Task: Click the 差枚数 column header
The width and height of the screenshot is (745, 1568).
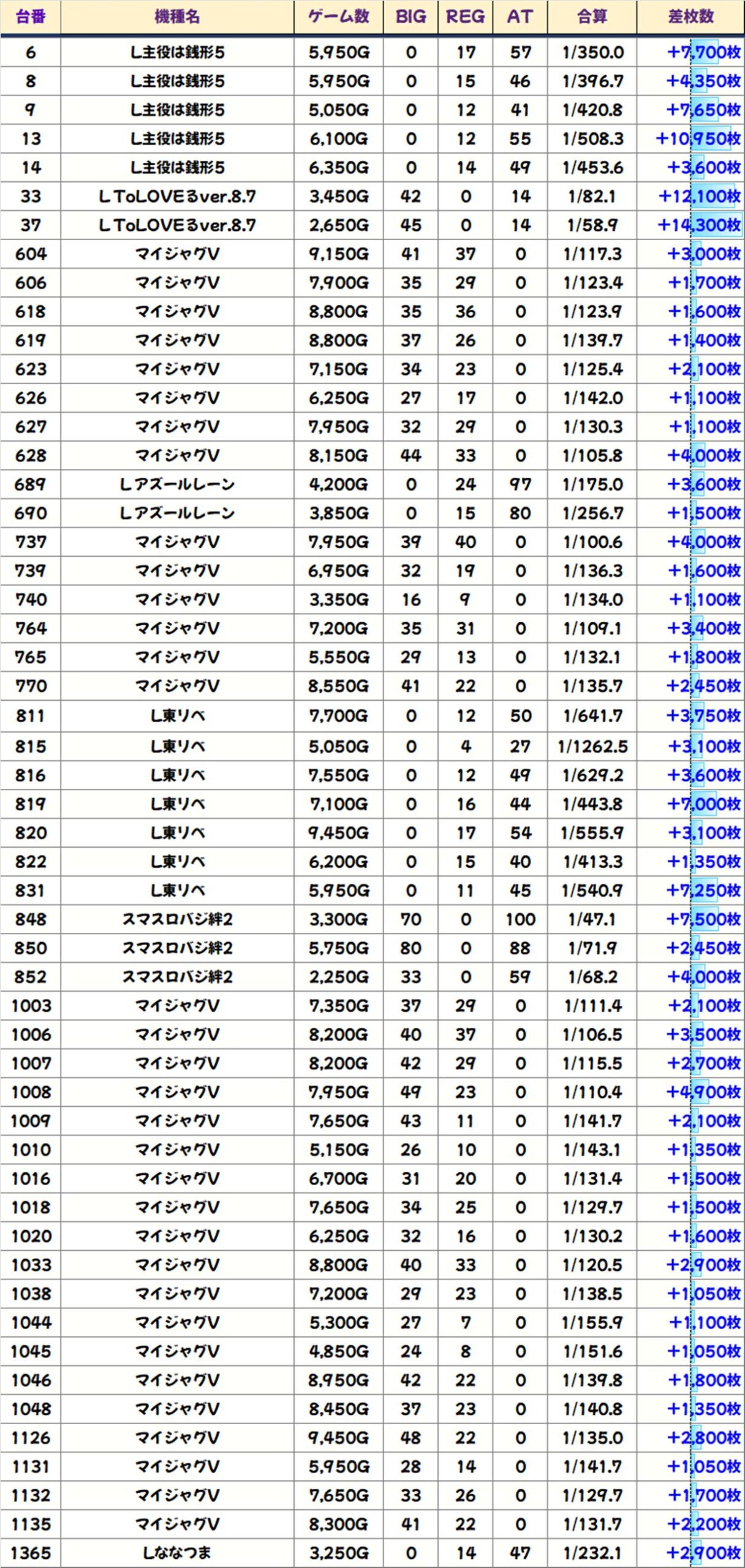Action: (x=690, y=17)
